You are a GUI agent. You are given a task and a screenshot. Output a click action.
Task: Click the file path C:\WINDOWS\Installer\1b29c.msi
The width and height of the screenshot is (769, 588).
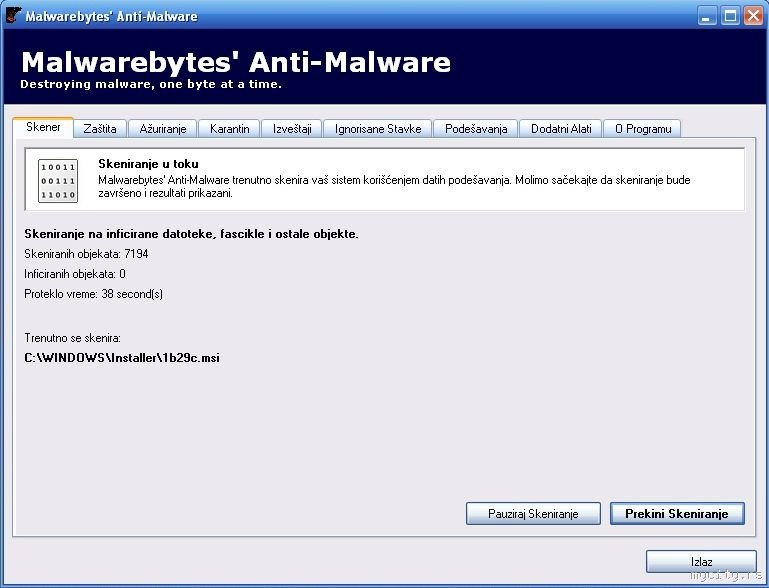122,358
